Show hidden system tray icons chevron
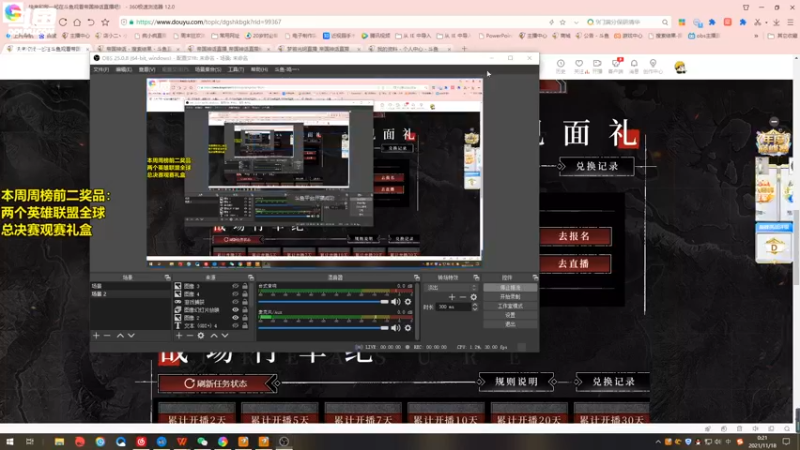 (658, 442)
